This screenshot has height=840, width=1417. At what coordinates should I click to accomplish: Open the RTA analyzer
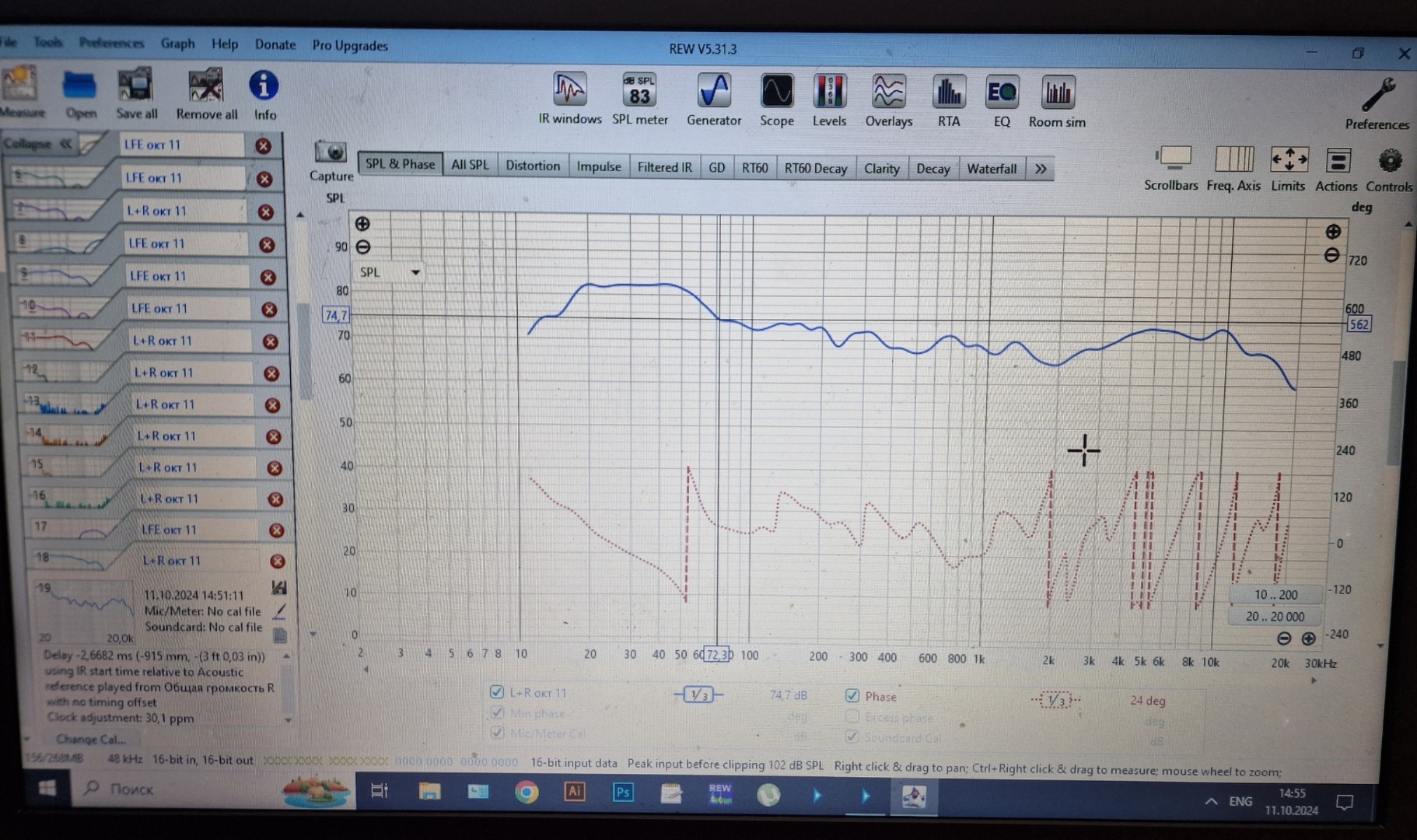click(948, 100)
